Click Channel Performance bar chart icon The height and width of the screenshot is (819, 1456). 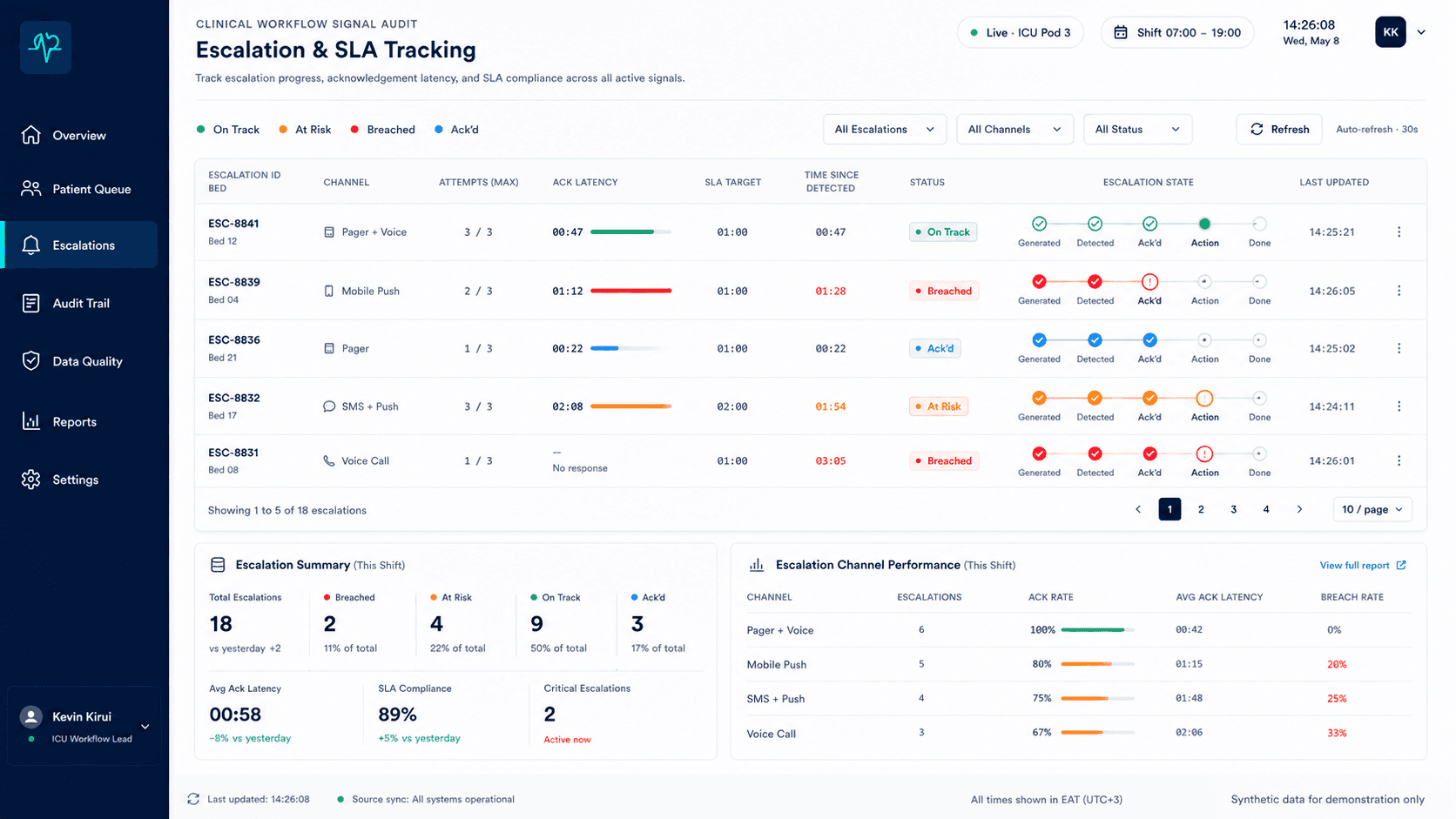click(x=756, y=565)
